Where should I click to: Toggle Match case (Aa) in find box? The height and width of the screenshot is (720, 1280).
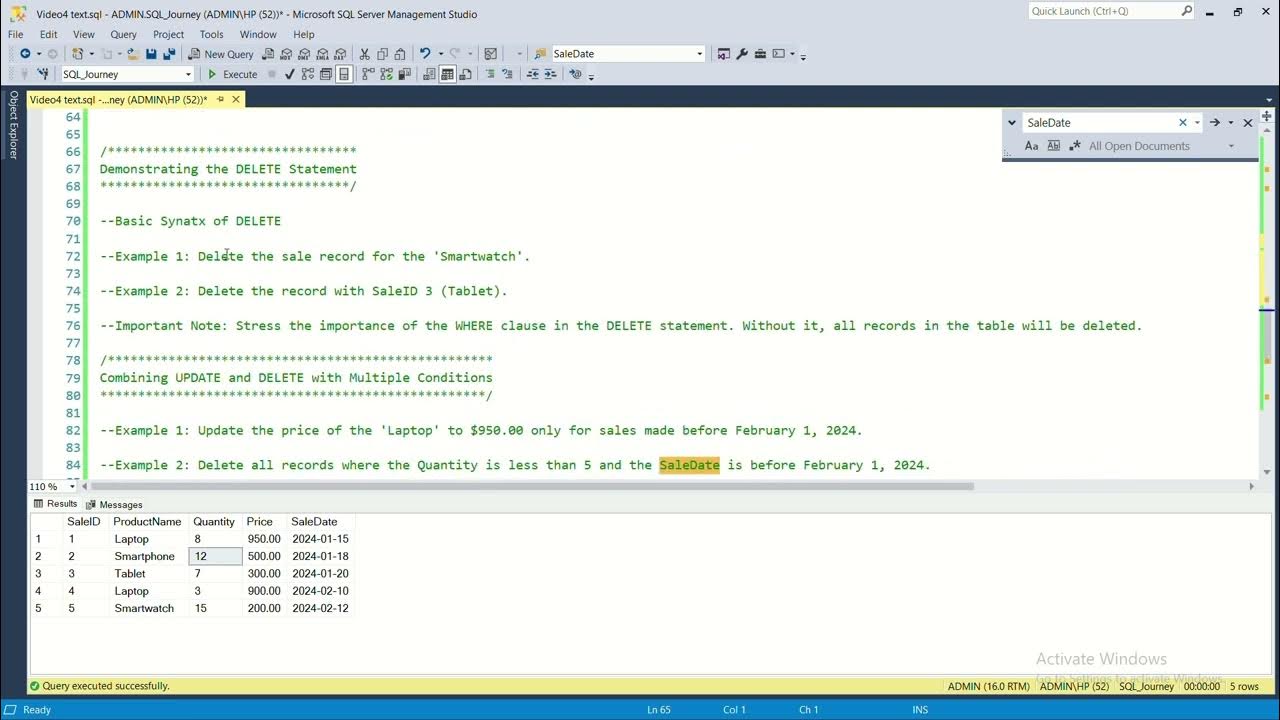pyautogui.click(x=1031, y=146)
